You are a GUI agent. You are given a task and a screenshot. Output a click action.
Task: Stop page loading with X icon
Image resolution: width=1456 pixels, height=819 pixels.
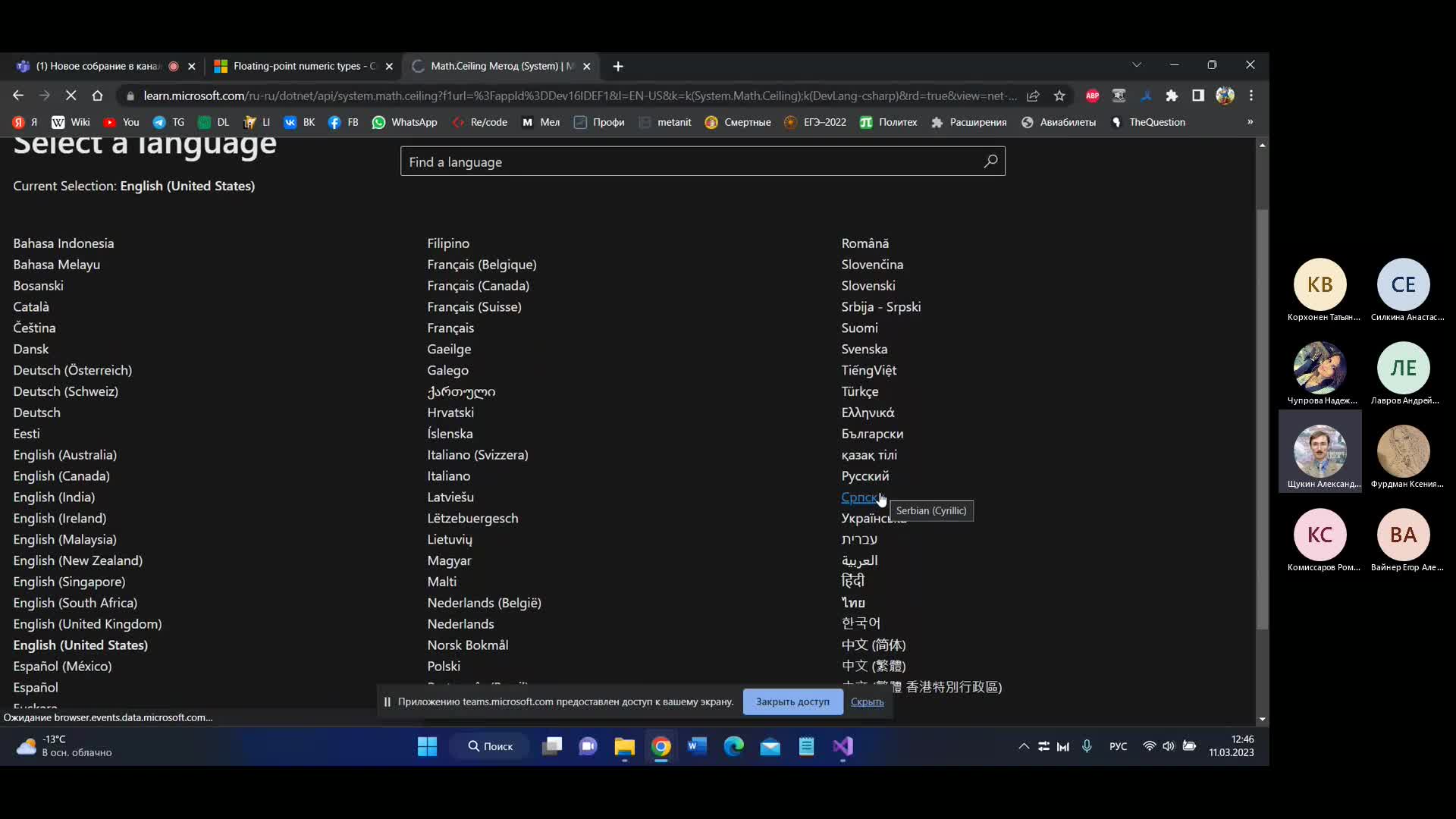71,96
